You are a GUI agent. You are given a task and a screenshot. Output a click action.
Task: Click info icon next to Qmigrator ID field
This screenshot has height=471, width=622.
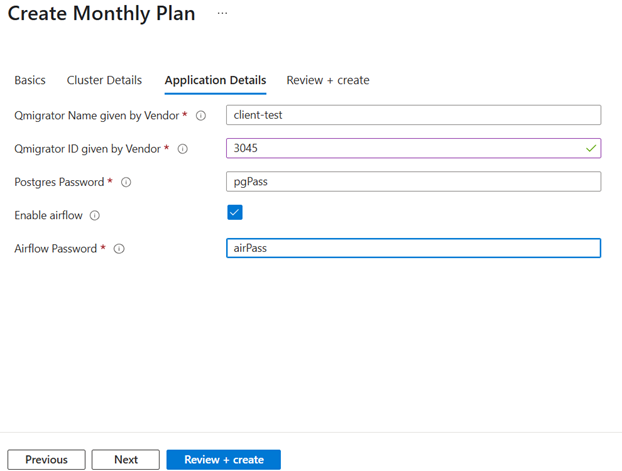coord(182,149)
